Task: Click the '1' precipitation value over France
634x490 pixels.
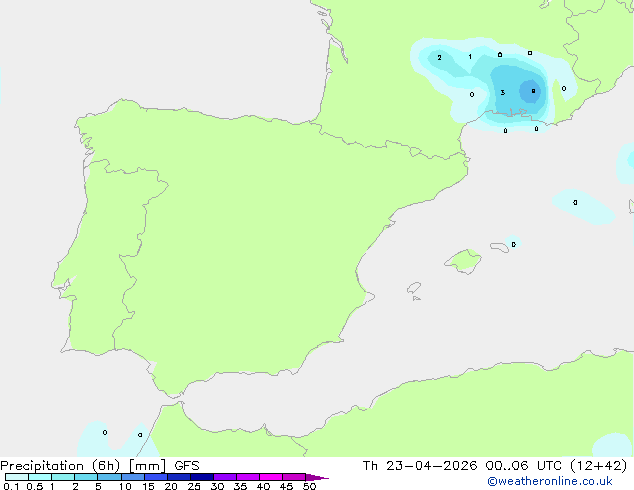Action: tap(470, 57)
